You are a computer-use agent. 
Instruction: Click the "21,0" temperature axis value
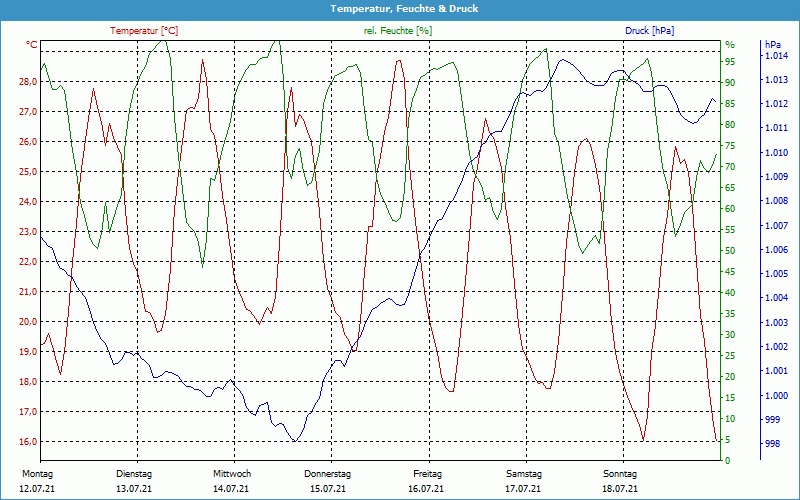(x=29, y=292)
